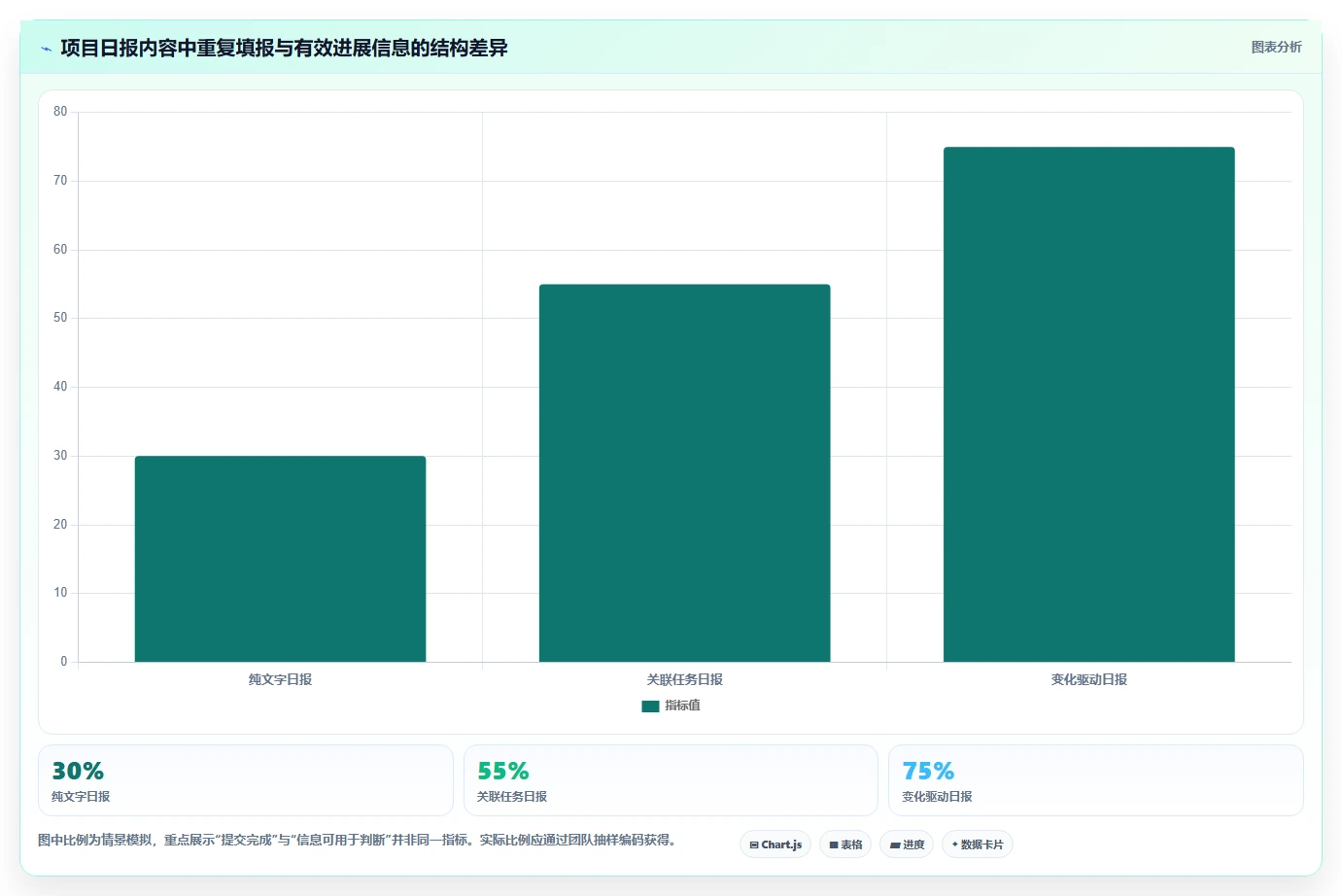Click the 纯文字日报 x-axis label
The width and height of the screenshot is (1342, 896).
pos(280,679)
